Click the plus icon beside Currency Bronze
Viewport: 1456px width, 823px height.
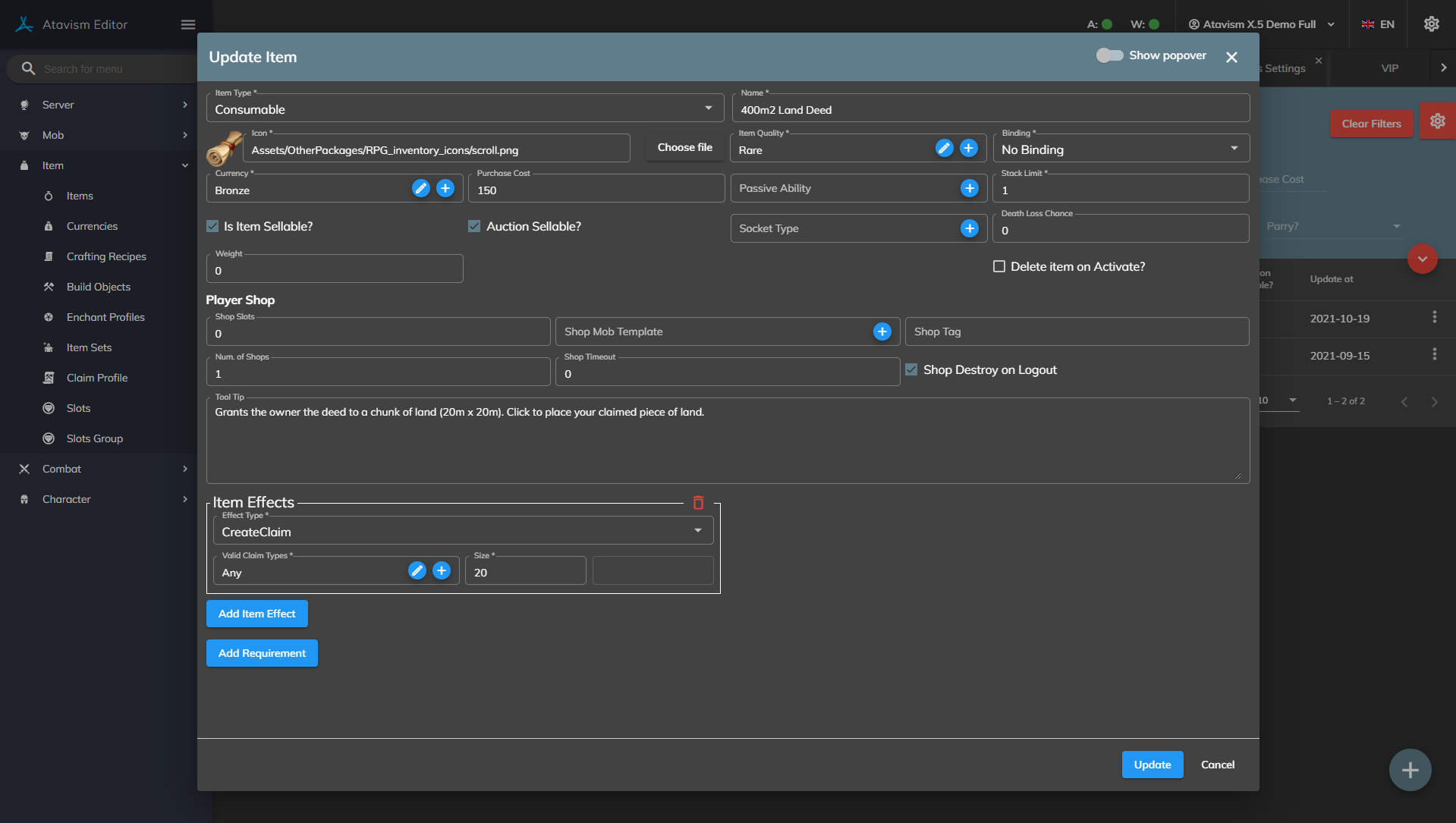tap(445, 189)
